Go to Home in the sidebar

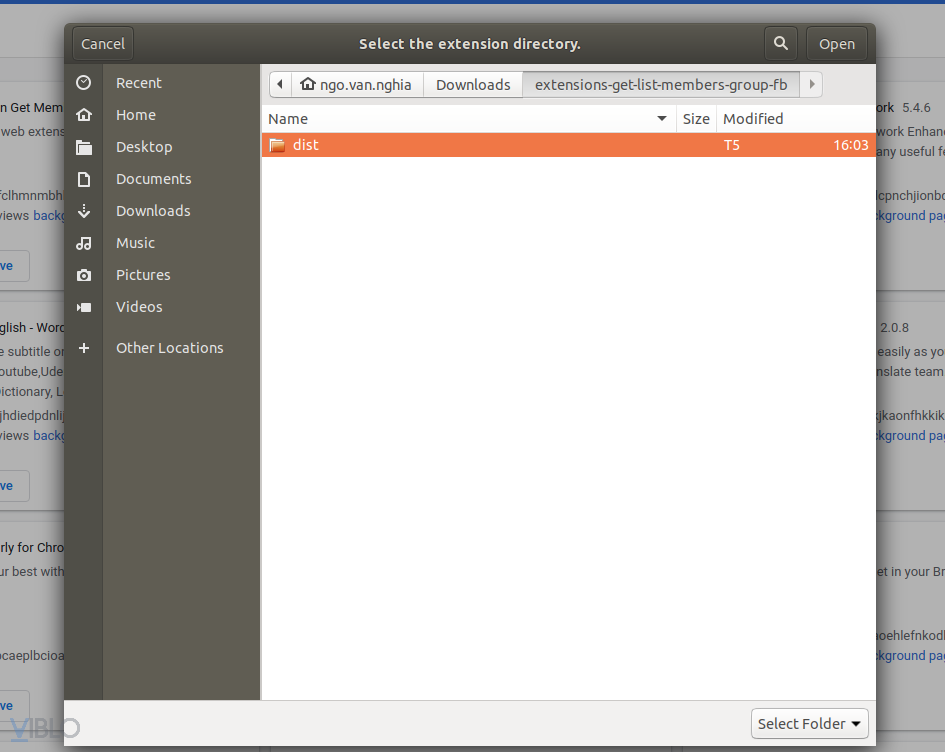[136, 114]
